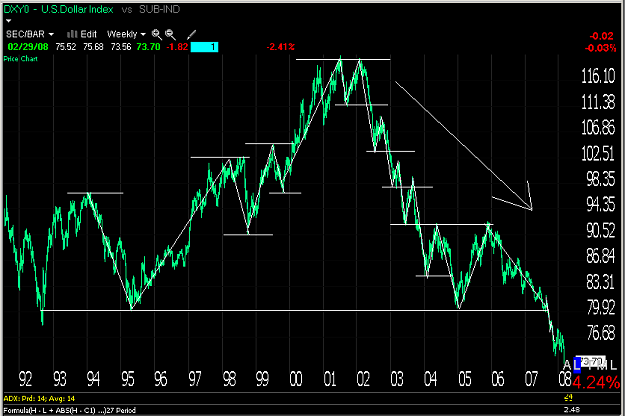Click the 79.92 price axis label
625x416 pixels.
click(601, 307)
